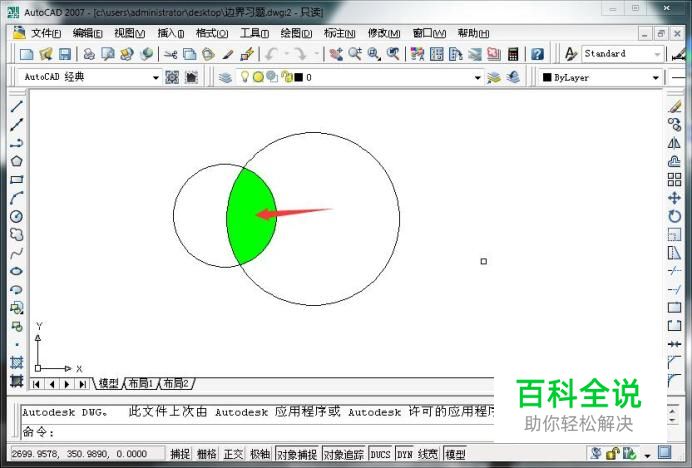Open the layer list dropdown arrow

coord(477,78)
